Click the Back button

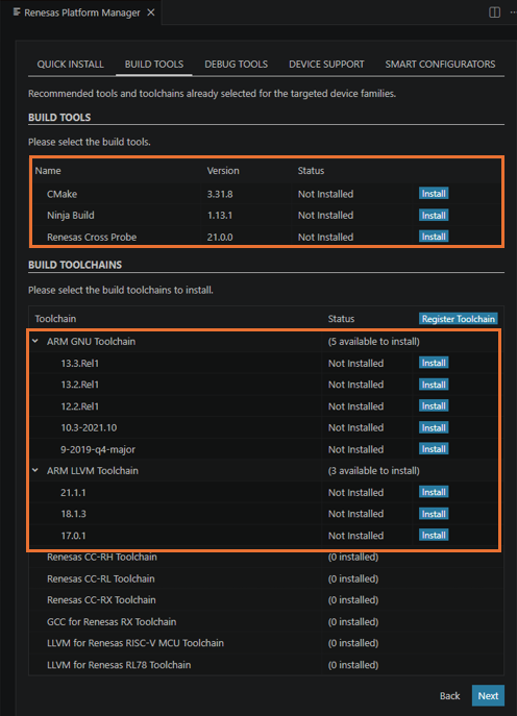449,696
